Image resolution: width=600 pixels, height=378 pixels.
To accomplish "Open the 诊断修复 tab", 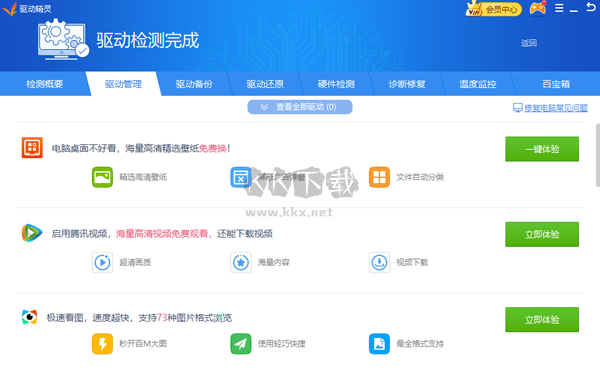I will (x=407, y=84).
